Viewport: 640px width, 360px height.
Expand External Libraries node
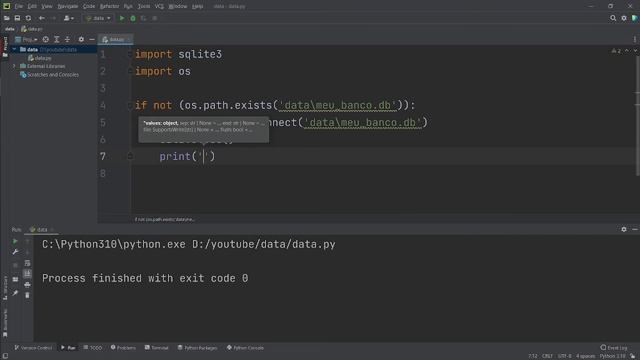[14, 66]
